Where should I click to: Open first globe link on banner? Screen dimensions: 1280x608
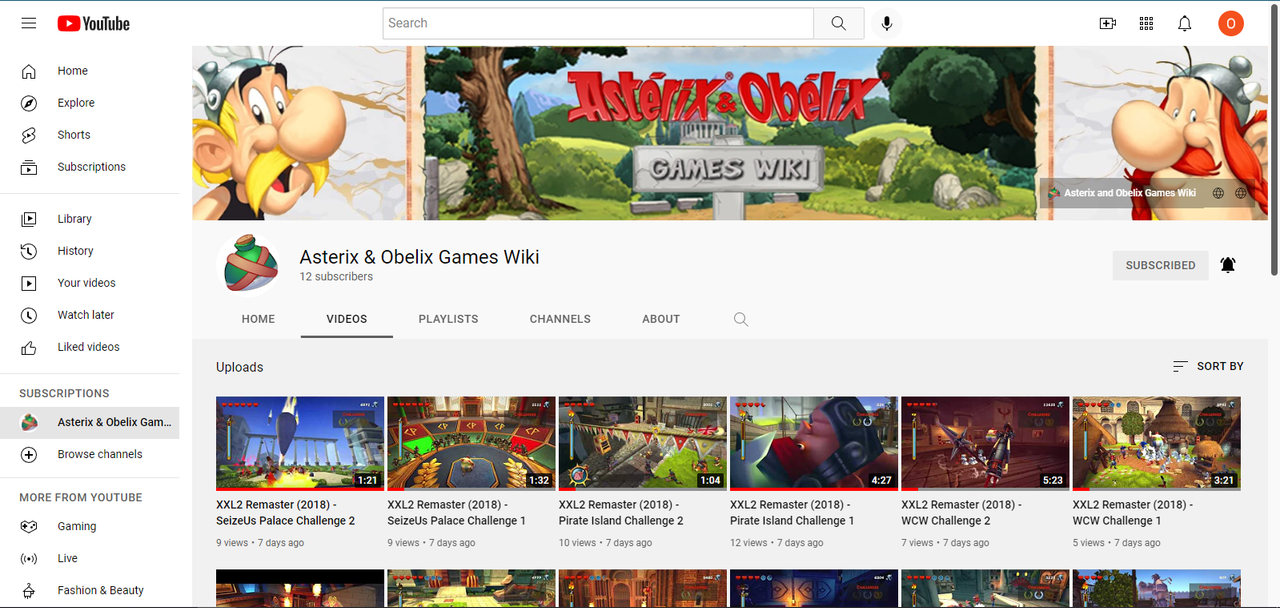1218,193
